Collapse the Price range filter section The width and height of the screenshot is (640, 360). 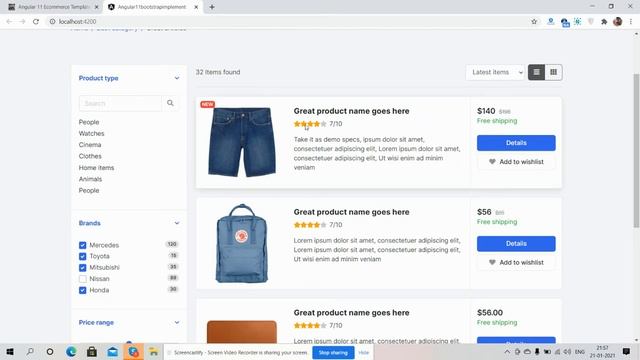point(177,322)
